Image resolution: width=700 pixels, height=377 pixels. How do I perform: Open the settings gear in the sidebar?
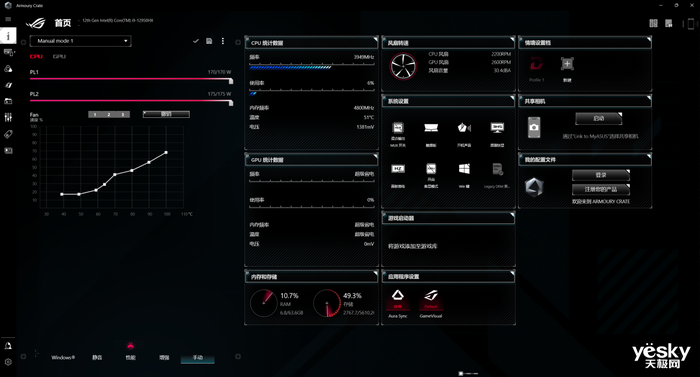click(x=8, y=362)
